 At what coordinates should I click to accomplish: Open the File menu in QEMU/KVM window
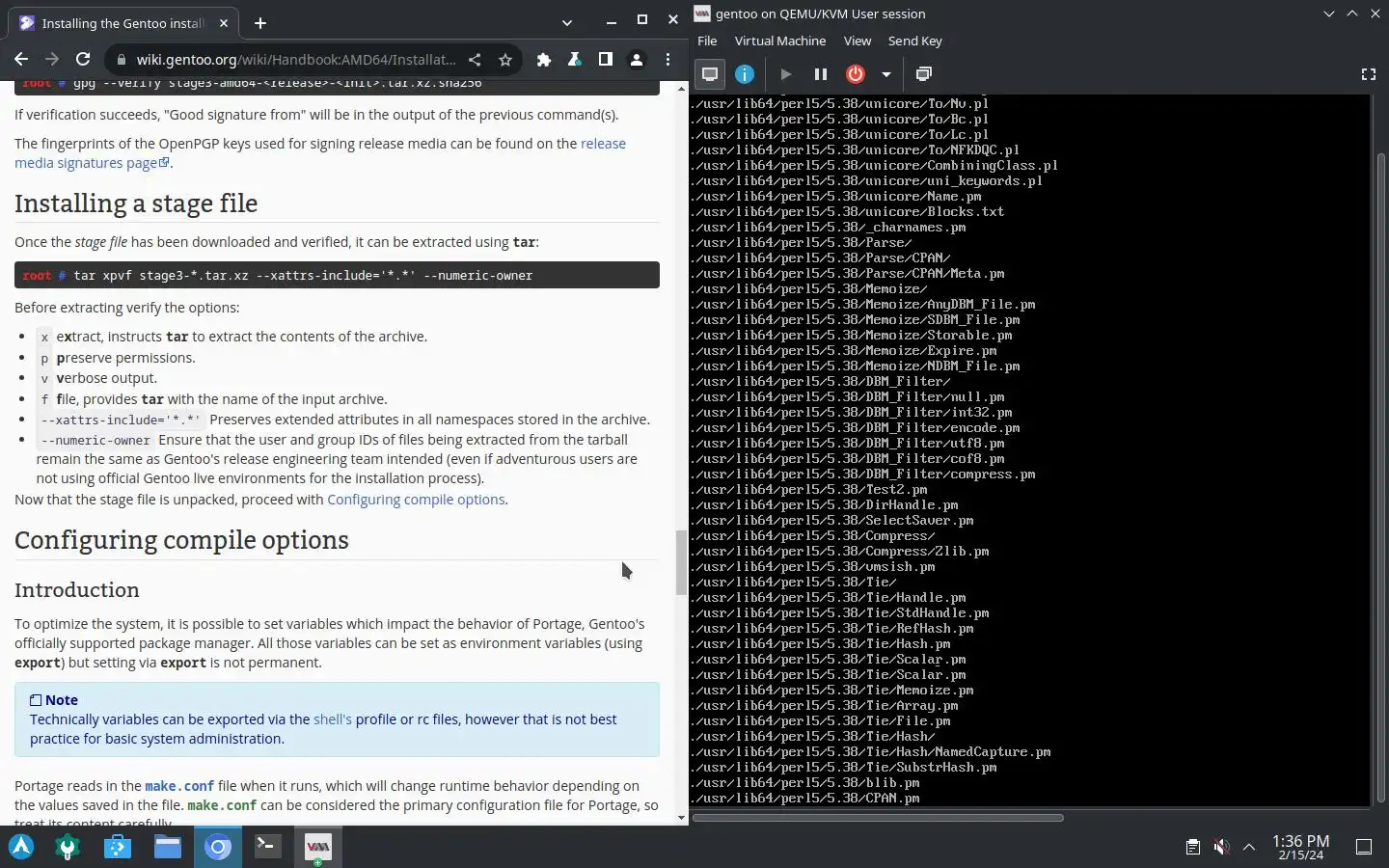[707, 41]
